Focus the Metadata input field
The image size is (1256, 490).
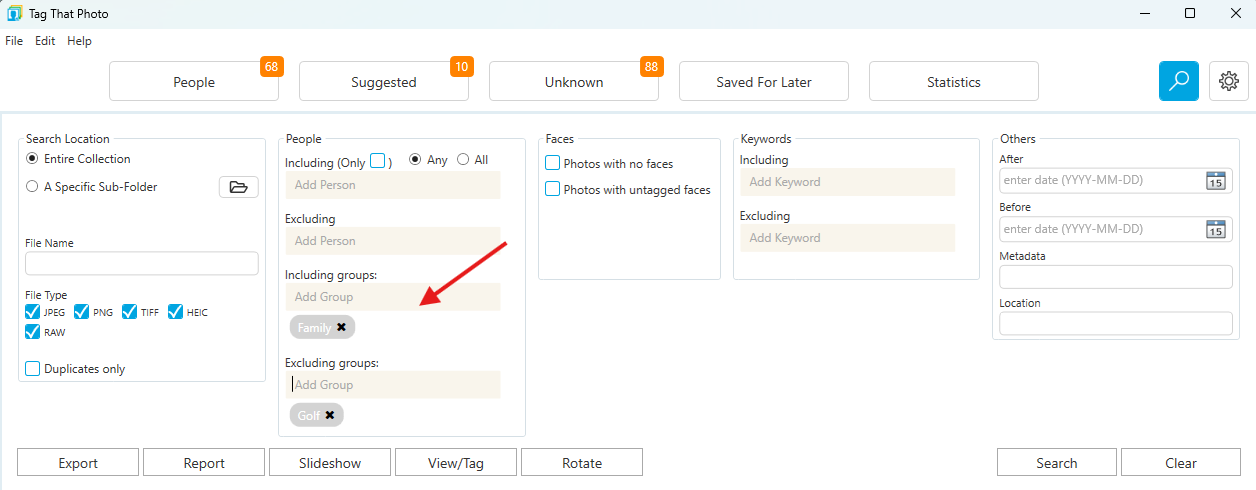[1116, 277]
